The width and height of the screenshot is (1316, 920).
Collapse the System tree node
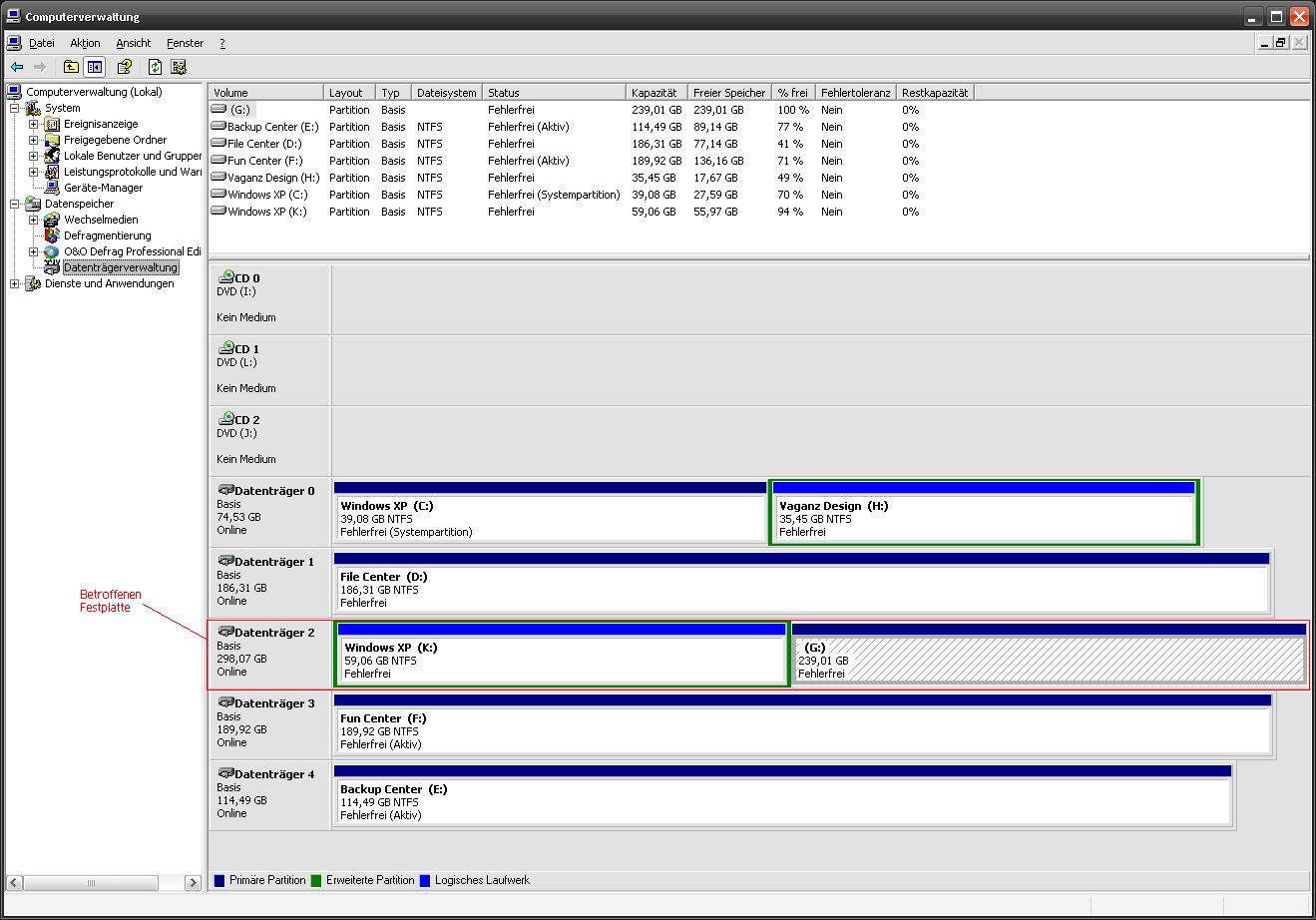point(15,108)
